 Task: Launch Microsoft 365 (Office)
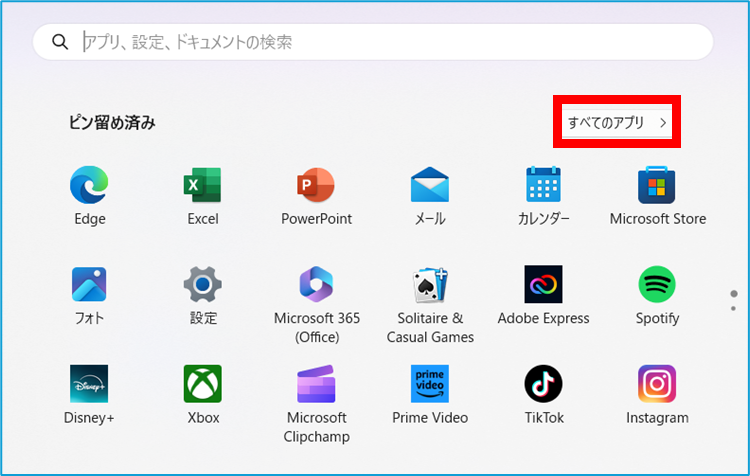[x=316, y=286]
